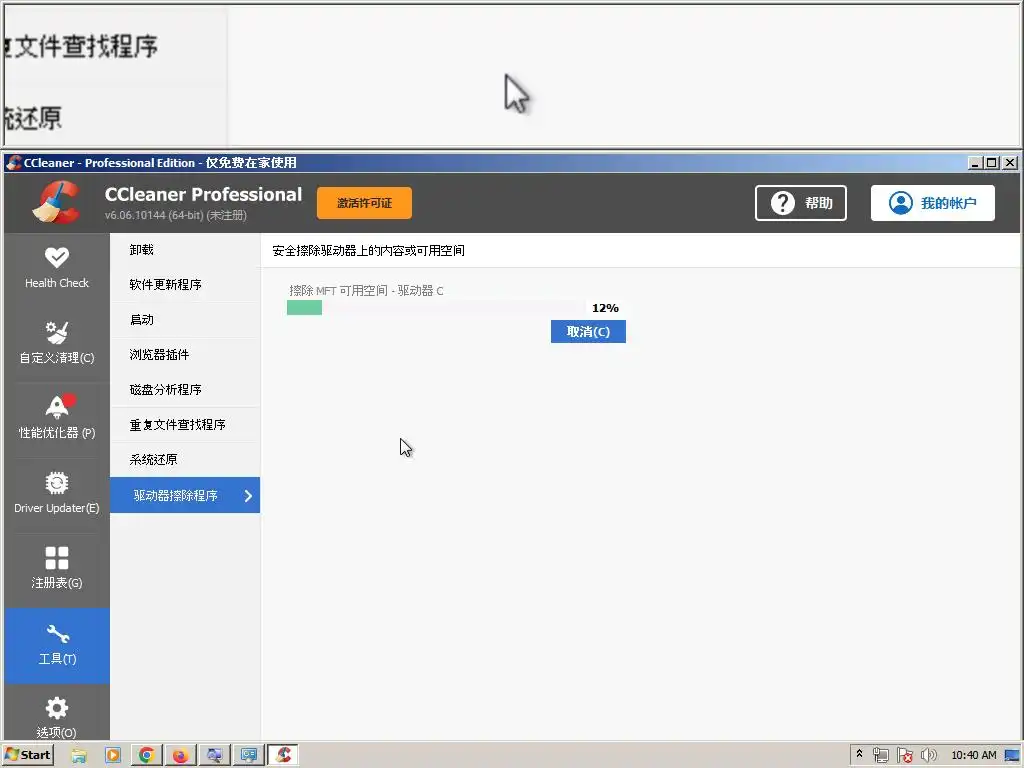Image resolution: width=1024 pixels, height=768 pixels.
Task: Open Firefox from the taskbar
Action: [x=180, y=756]
